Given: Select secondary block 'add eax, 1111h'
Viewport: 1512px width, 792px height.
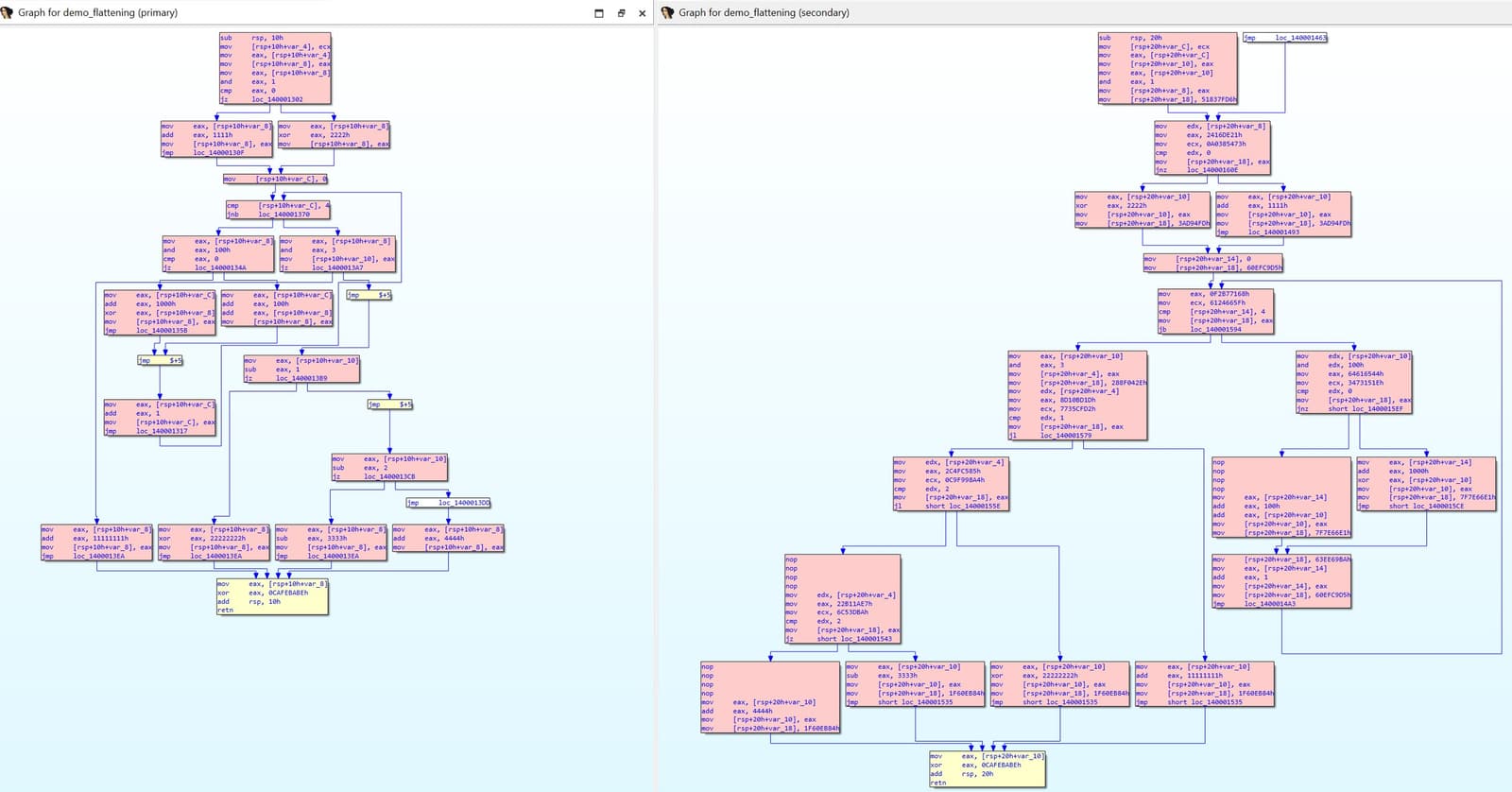Looking at the screenshot, I should [x=1282, y=215].
